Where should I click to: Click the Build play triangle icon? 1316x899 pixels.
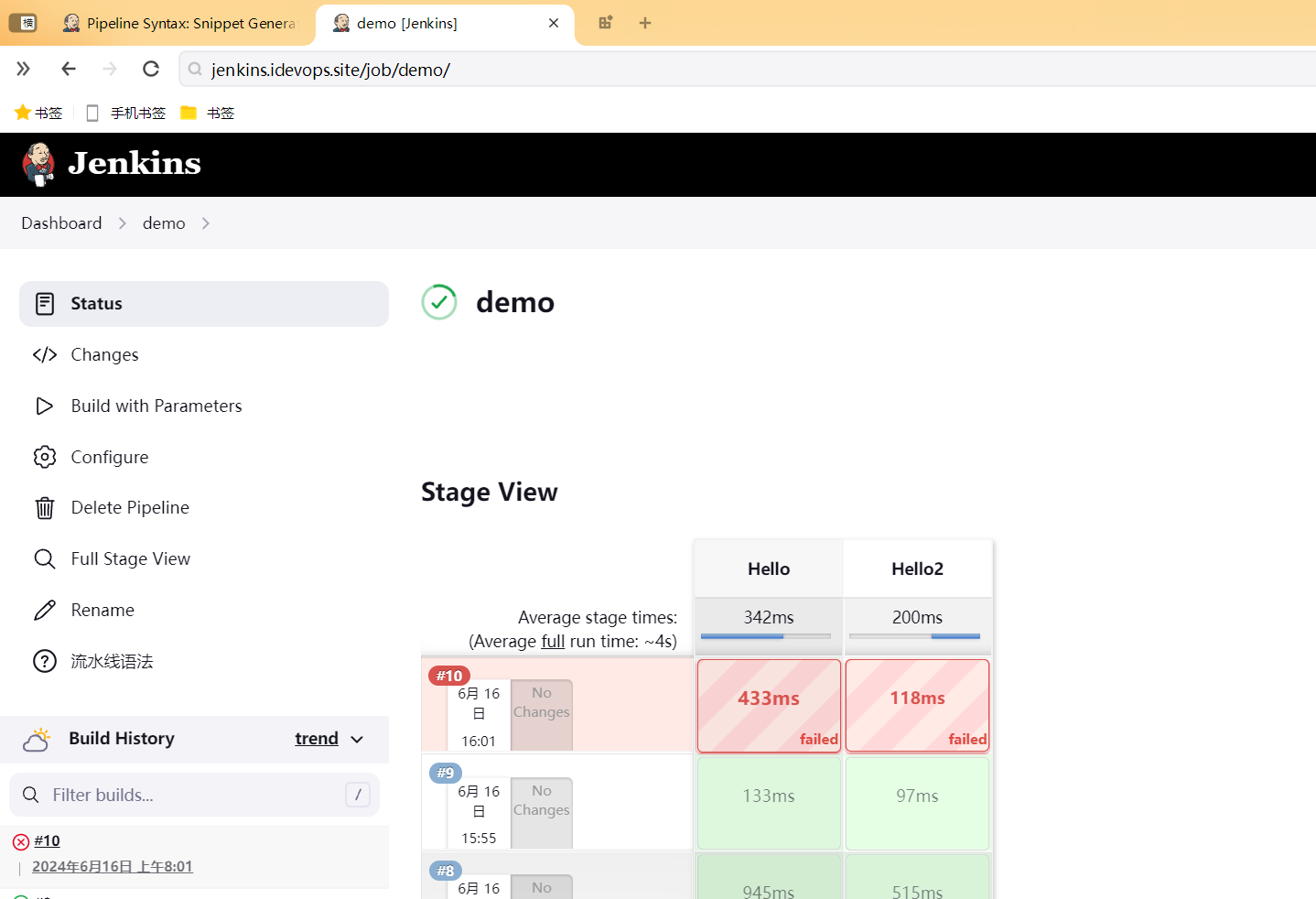click(45, 406)
